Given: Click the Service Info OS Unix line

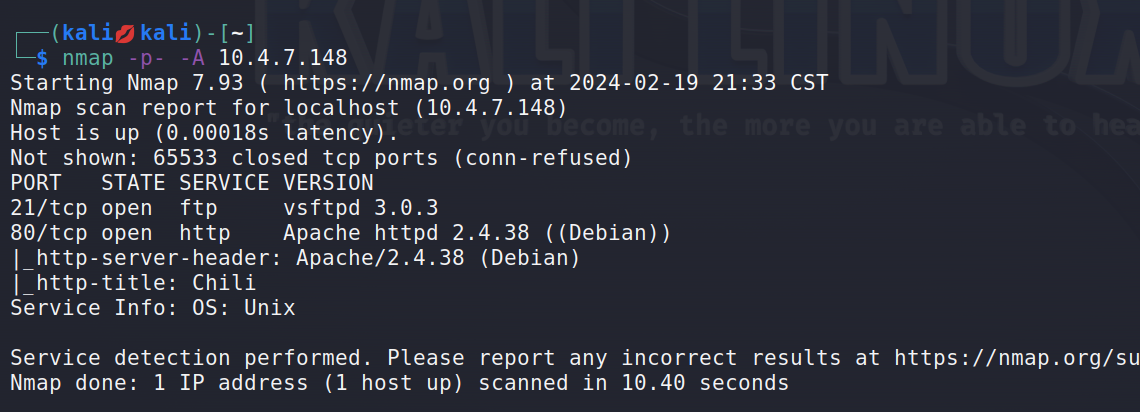Looking at the screenshot, I should (x=153, y=308).
